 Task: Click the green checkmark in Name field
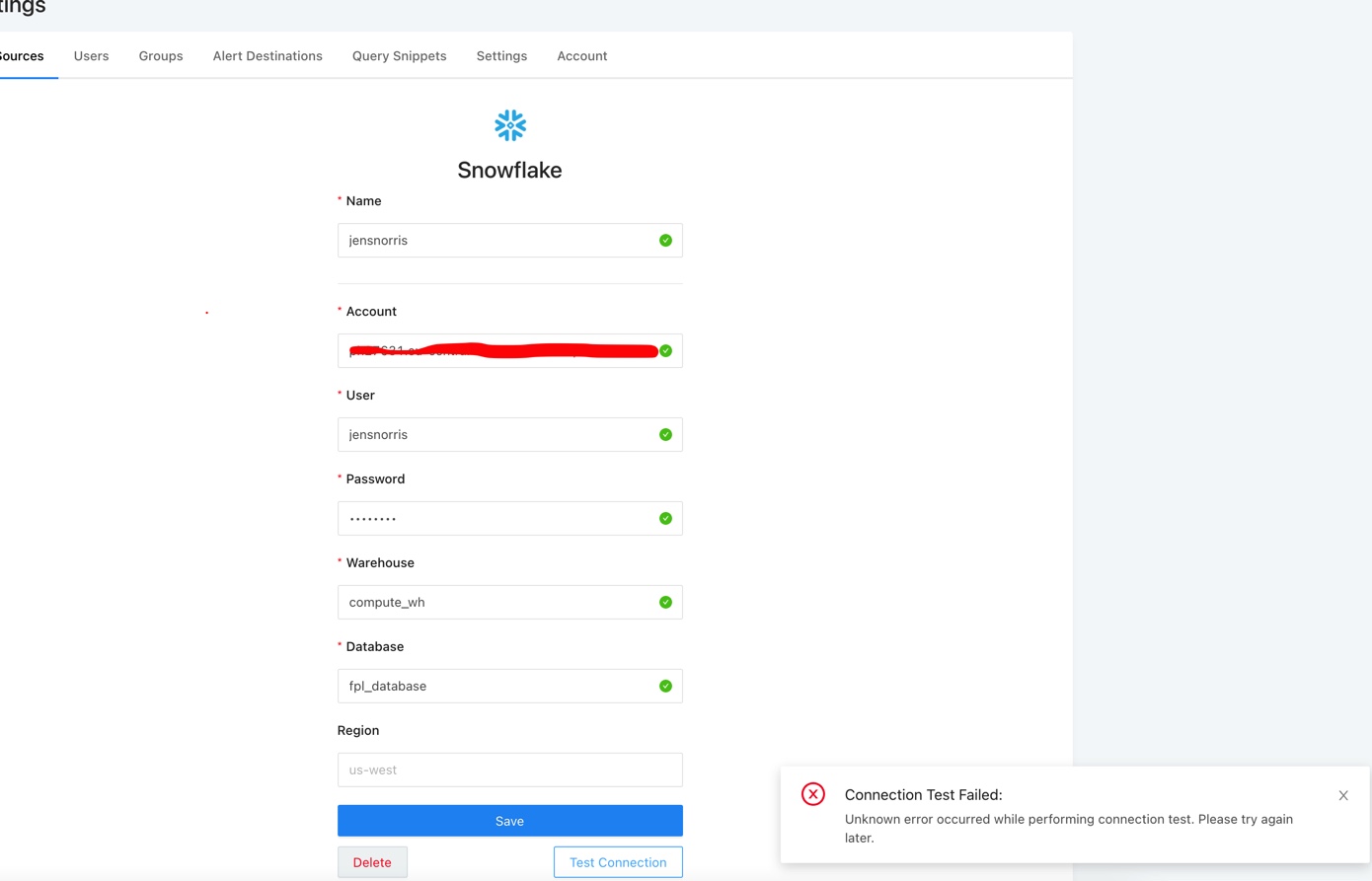point(665,241)
